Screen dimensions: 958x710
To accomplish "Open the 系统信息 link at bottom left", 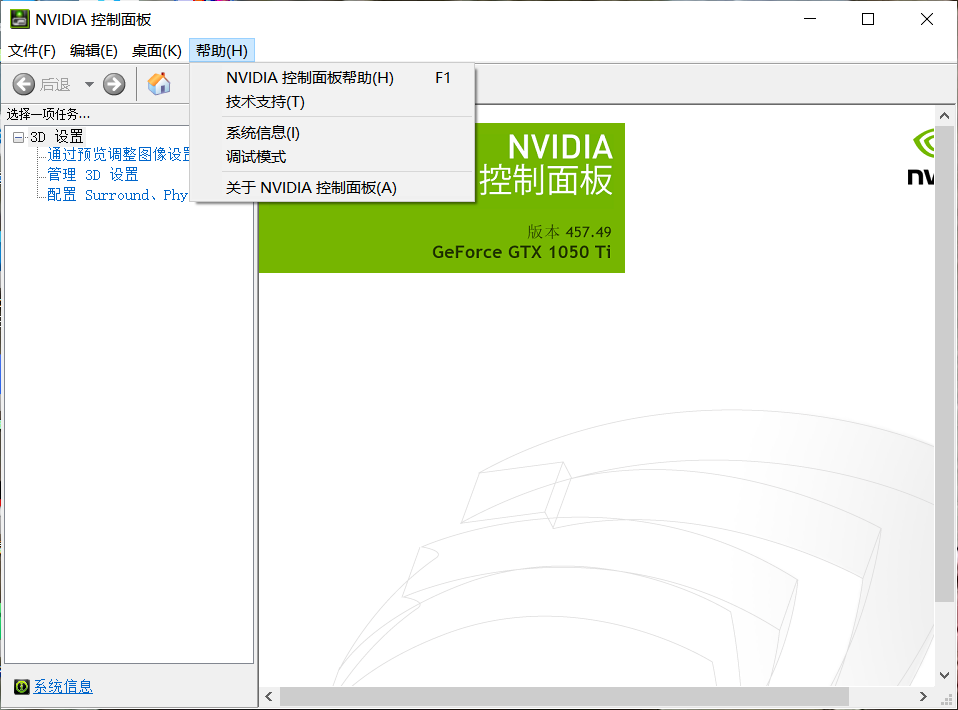I will point(63,687).
